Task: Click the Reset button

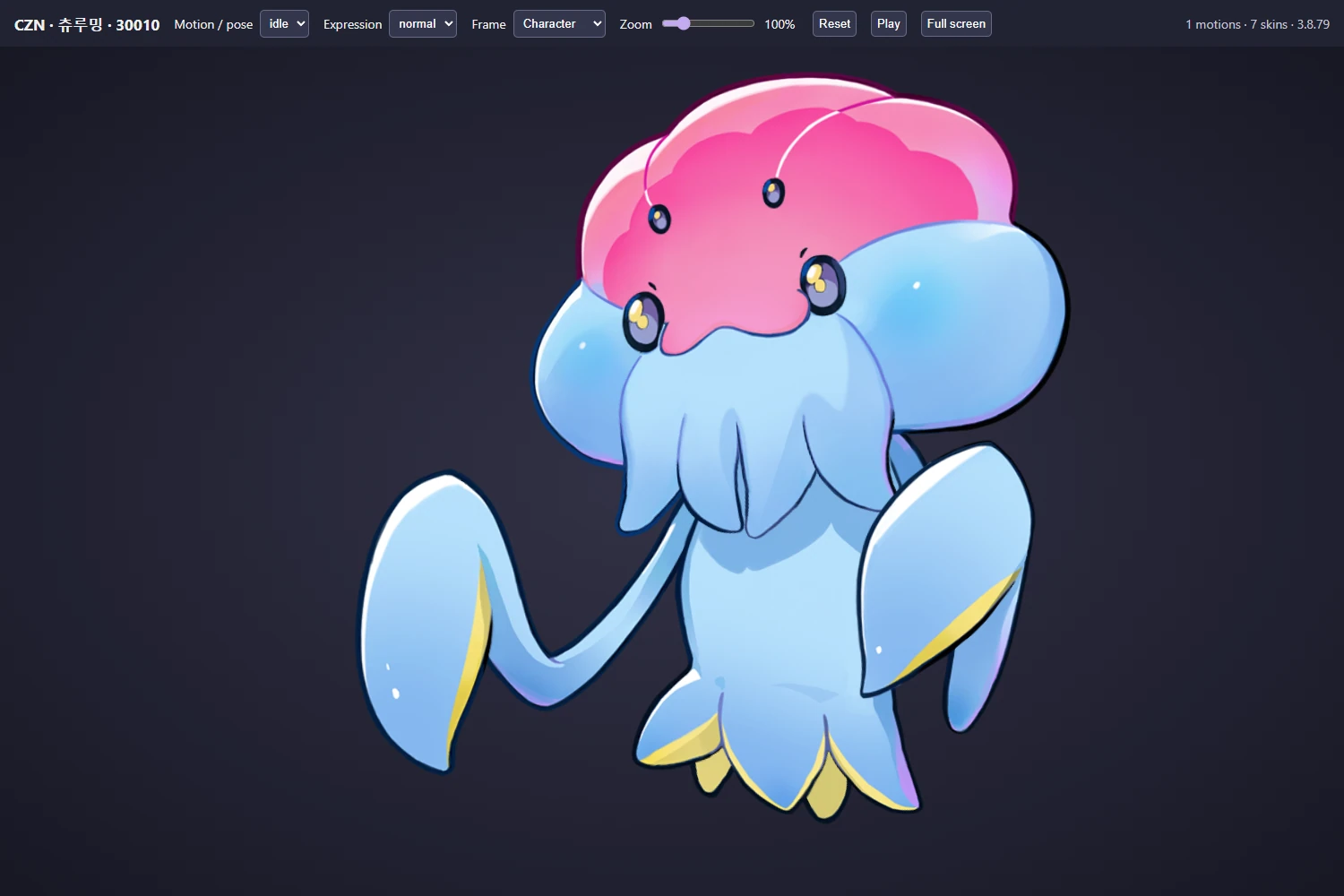Action: coord(834,24)
